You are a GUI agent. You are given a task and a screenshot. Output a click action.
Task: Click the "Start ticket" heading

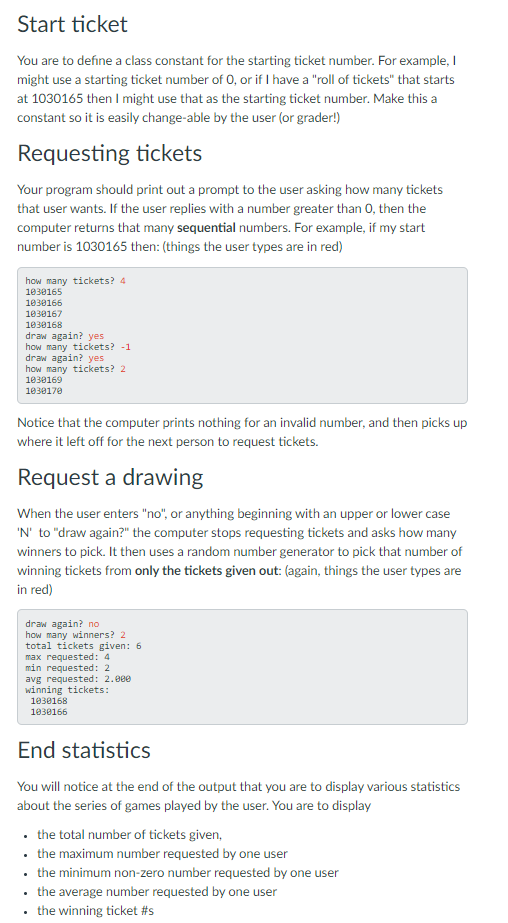tap(72, 24)
